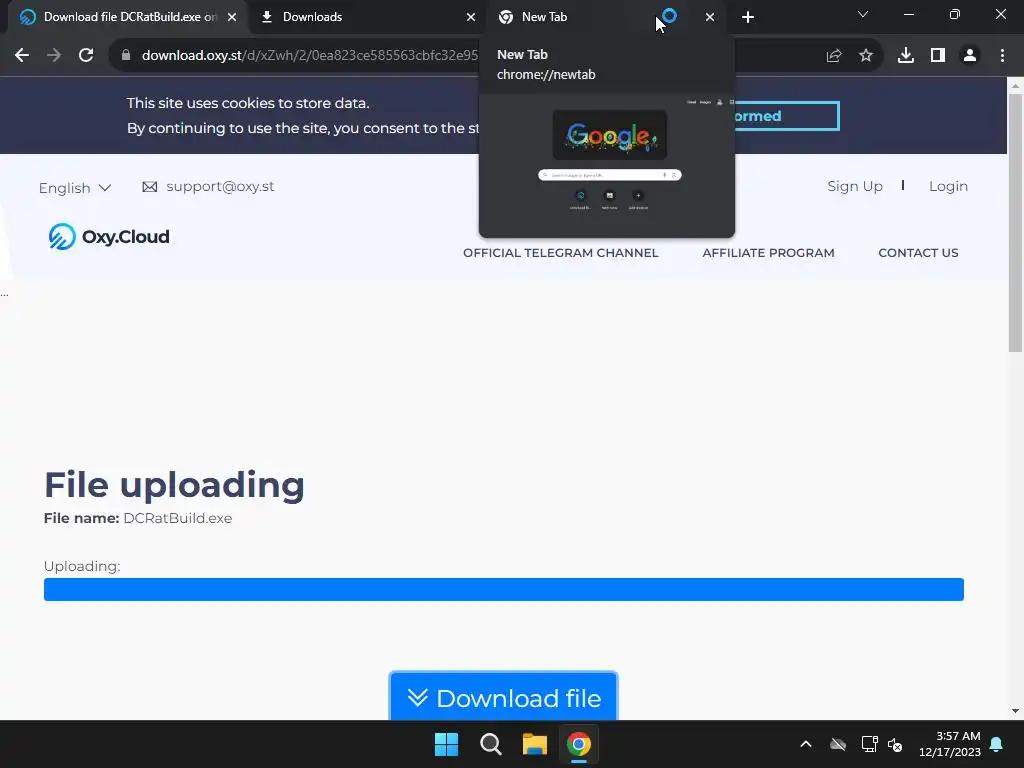1024x768 pixels.
Task: Open OFFICIAL TELEGRAM CHANNEL menu item
Action: (560, 253)
